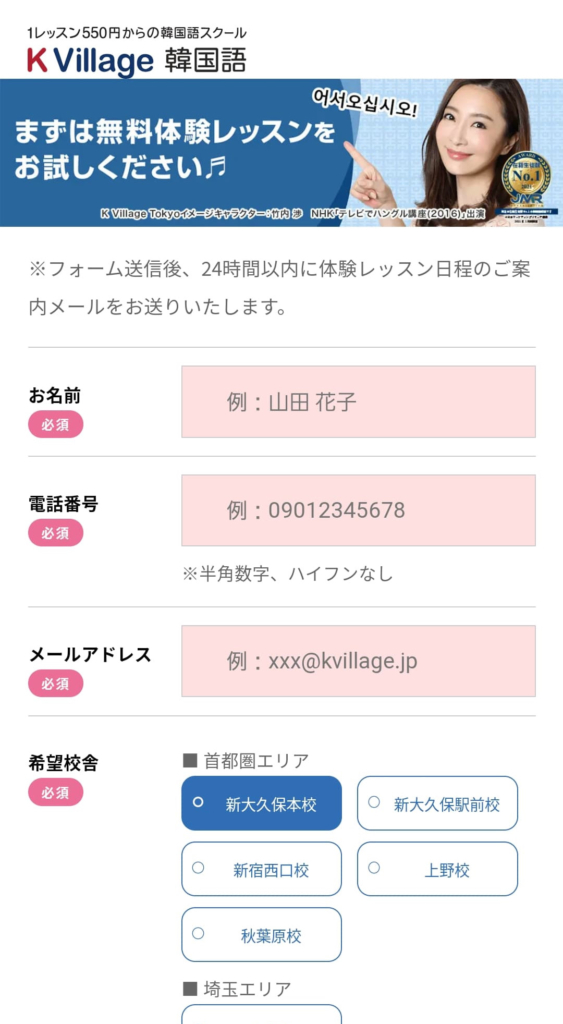Click the 必須 badge under 電話番号
Viewport: 563px width, 1024px height.
(56, 533)
